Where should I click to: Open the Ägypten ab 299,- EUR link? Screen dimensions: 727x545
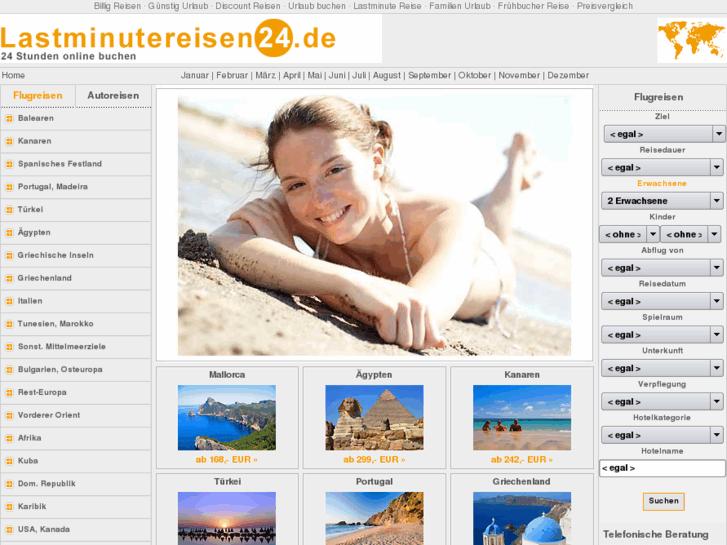374,460
